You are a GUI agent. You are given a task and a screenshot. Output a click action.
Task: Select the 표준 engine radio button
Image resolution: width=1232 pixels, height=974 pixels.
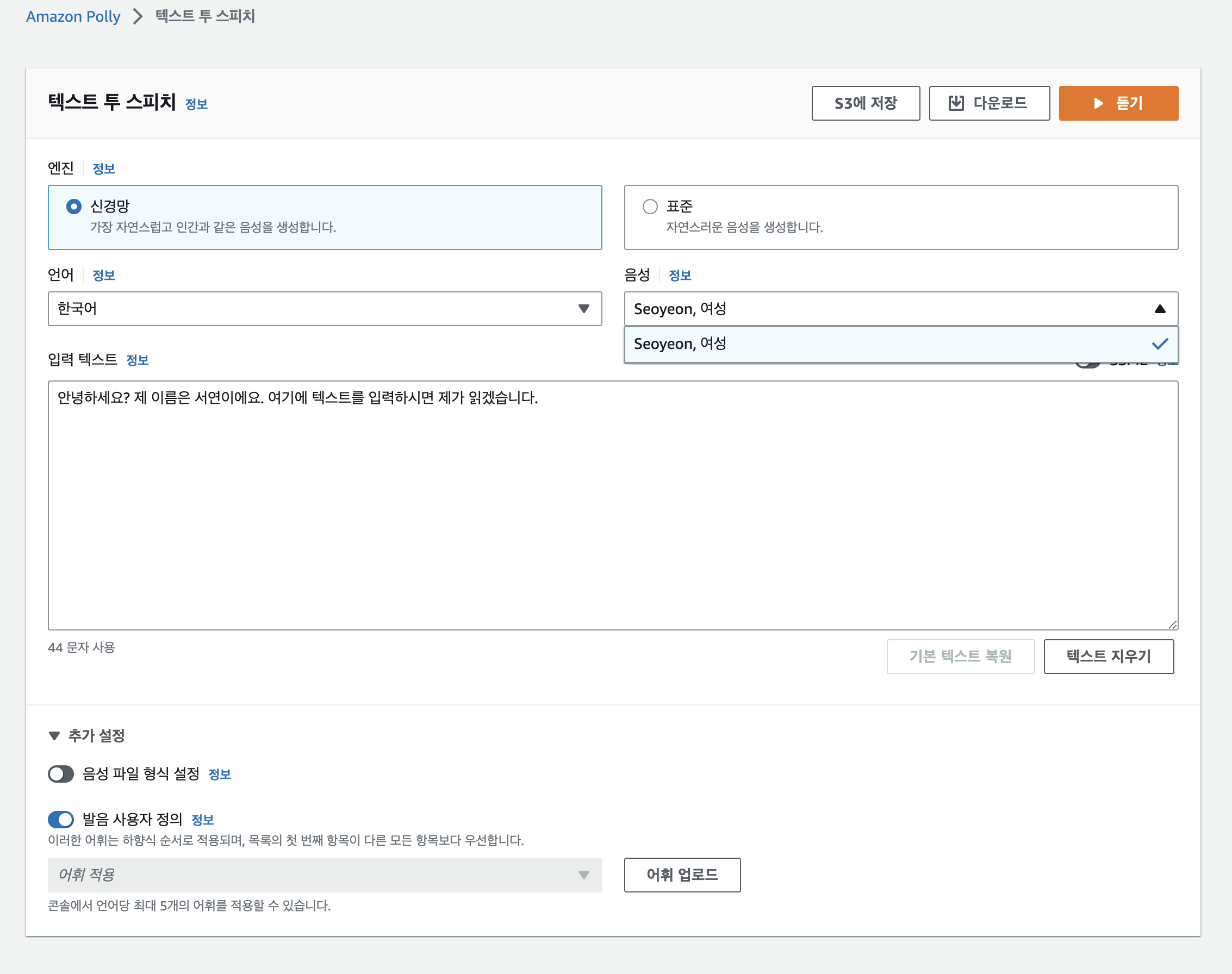(x=650, y=207)
